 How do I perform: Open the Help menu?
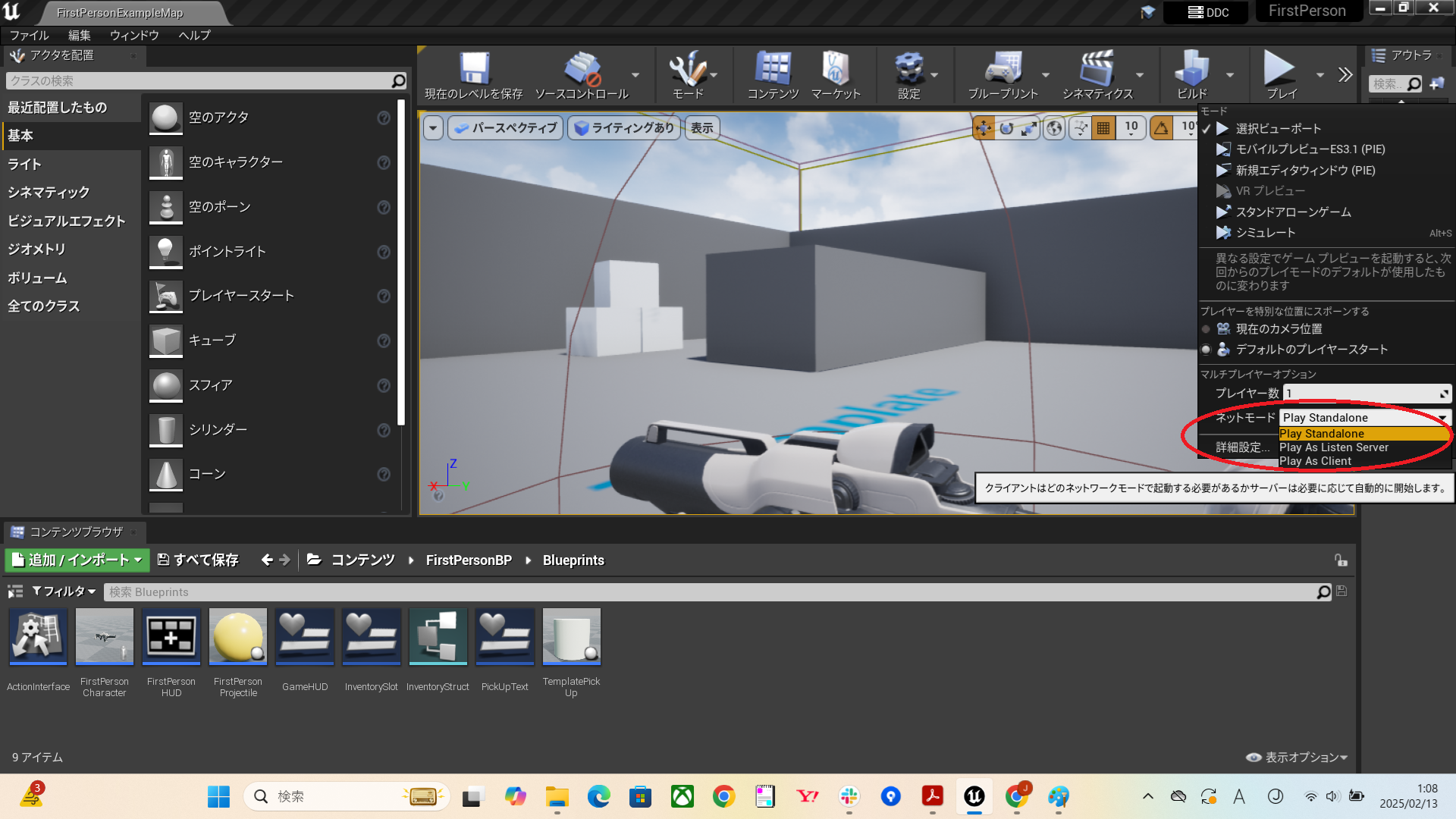[194, 36]
